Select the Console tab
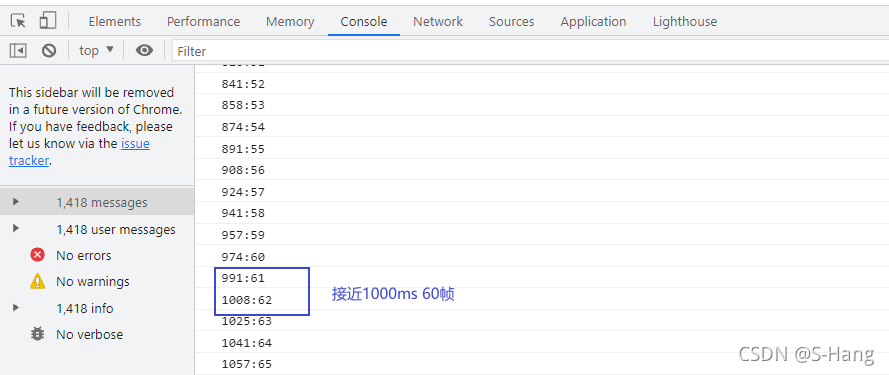Viewport: 889px width, 375px height. 363,22
